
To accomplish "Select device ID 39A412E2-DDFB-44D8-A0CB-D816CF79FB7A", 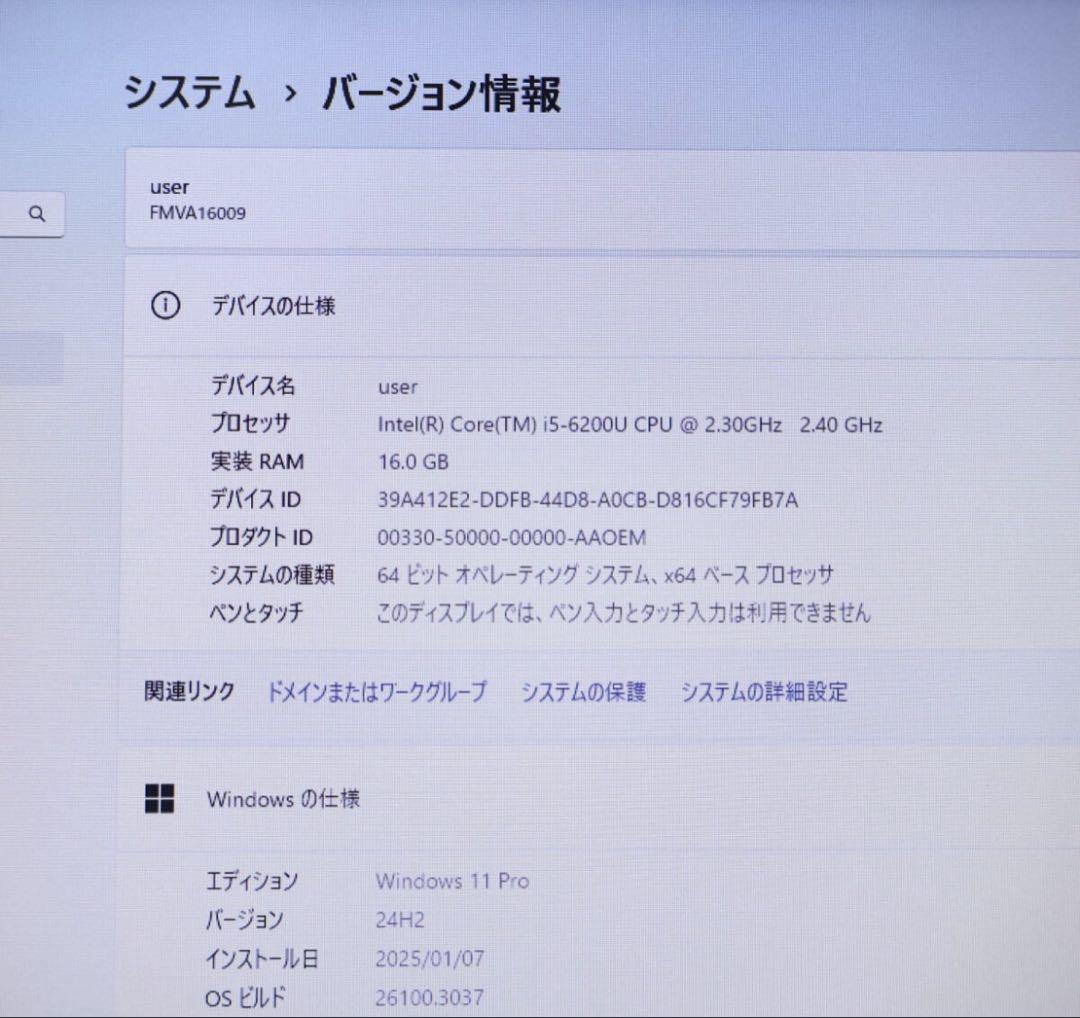I will 588,499.
